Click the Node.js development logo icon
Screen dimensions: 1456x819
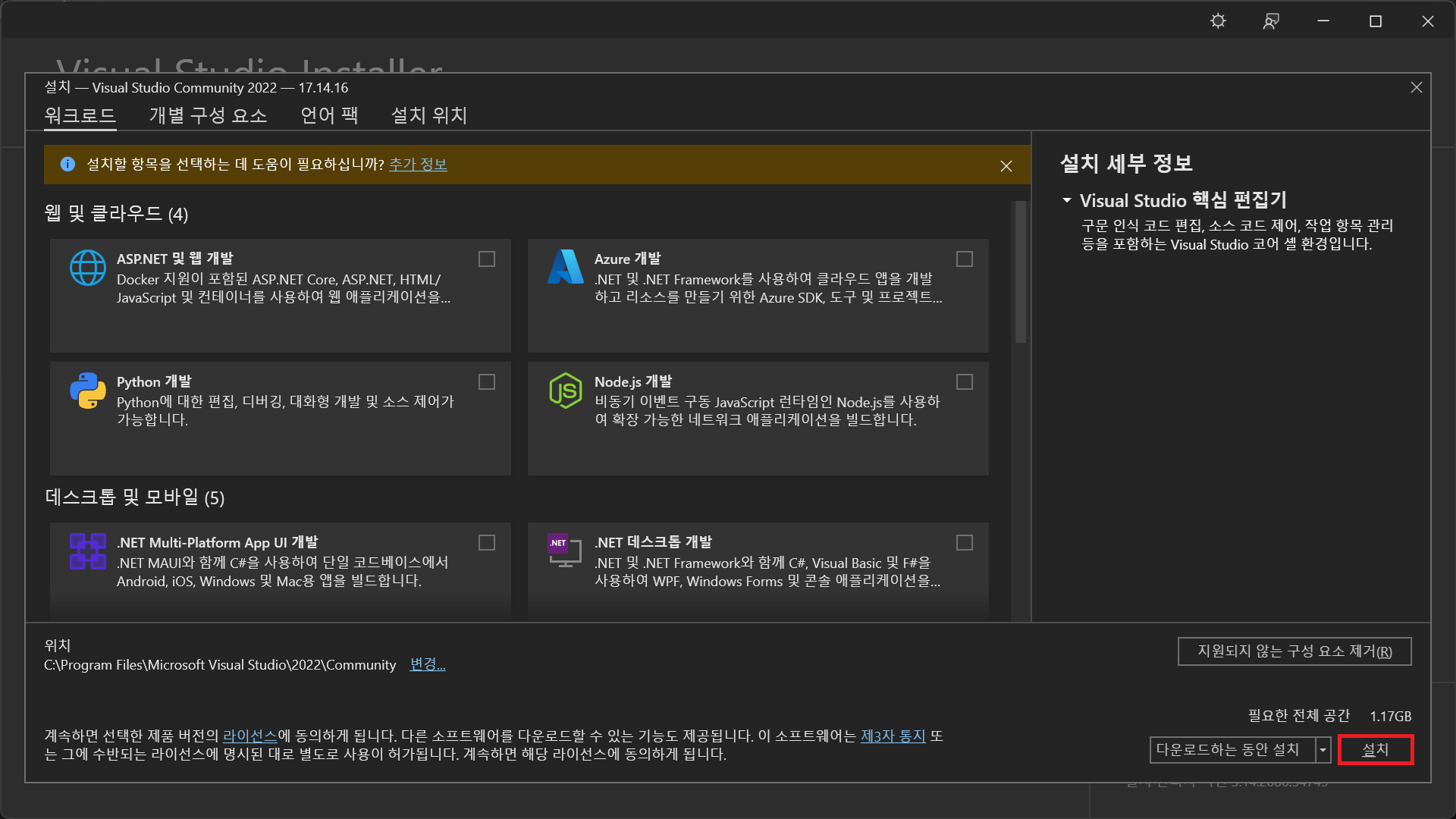565,391
